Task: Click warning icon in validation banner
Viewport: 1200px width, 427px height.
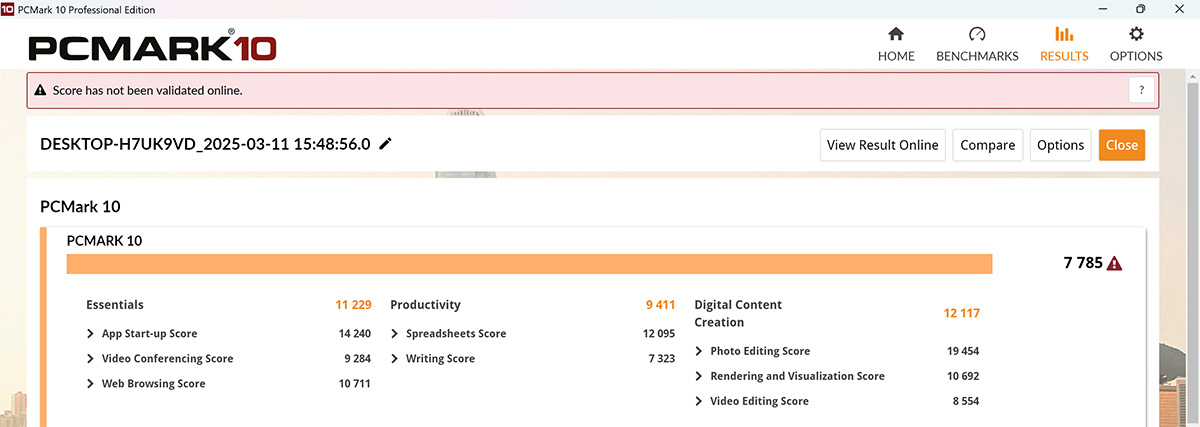Action: 41,90
